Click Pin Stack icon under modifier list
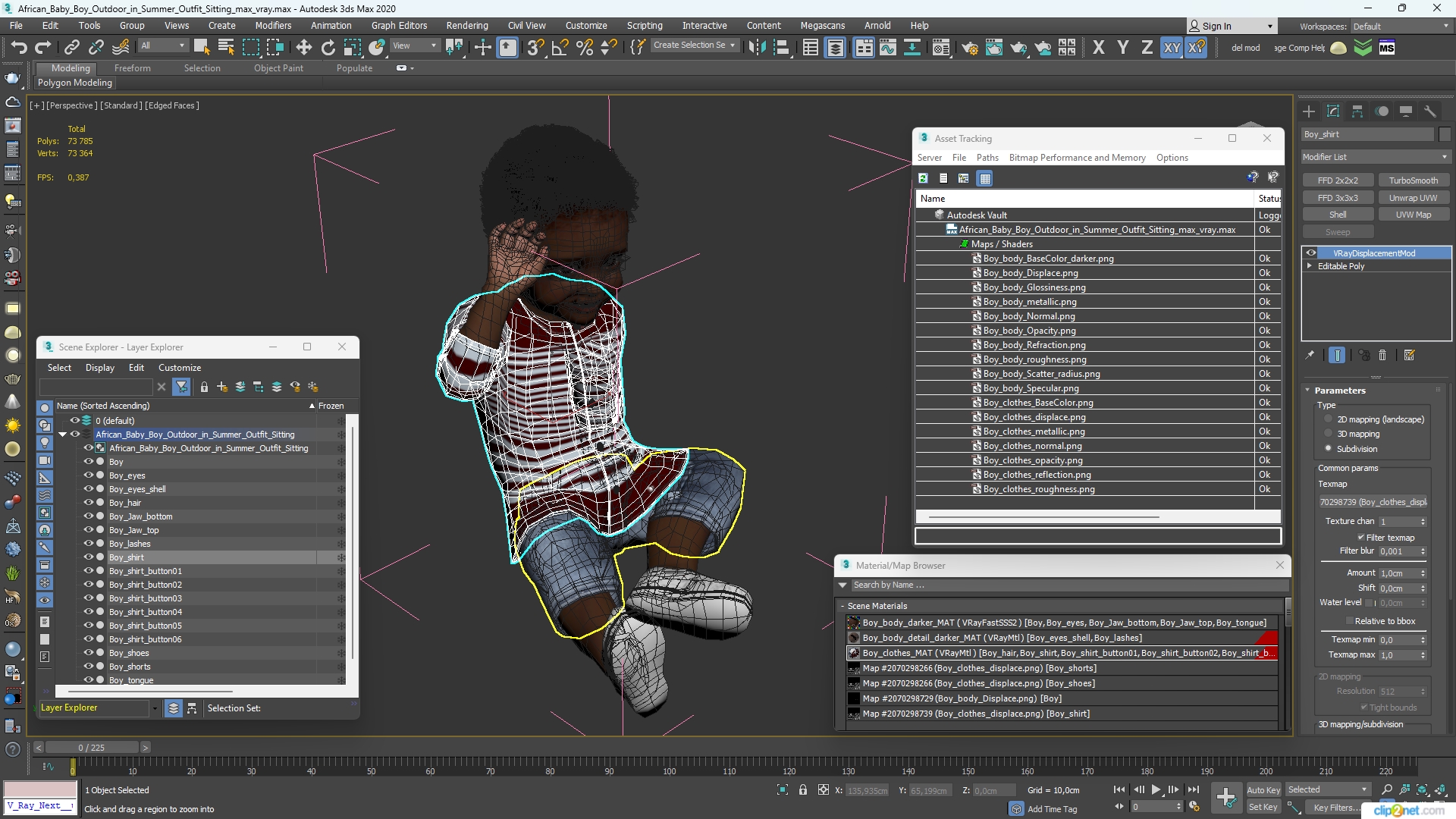This screenshot has height=819, width=1456. (1310, 355)
